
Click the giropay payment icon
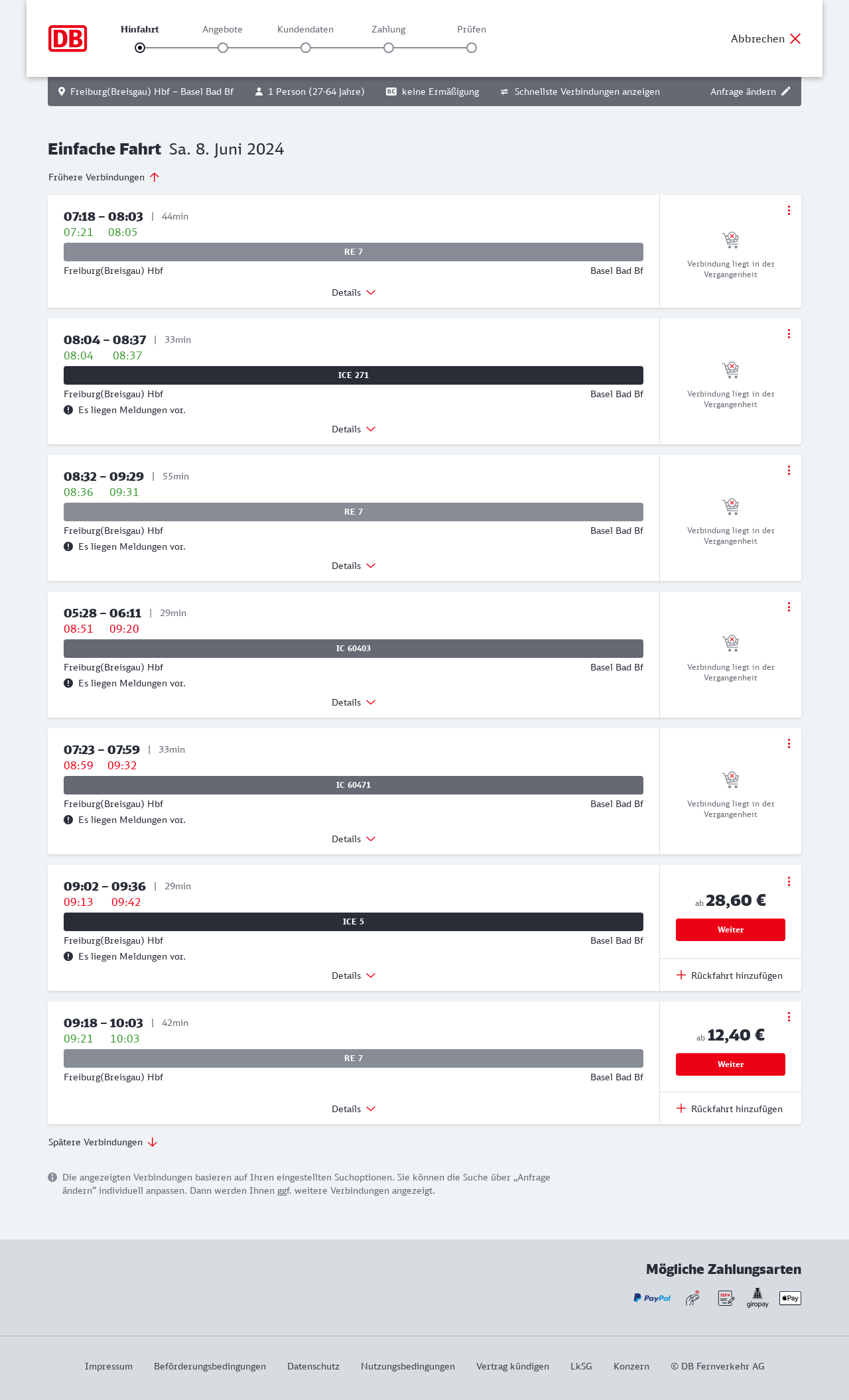pyautogui.click(x=757, y=1298)
